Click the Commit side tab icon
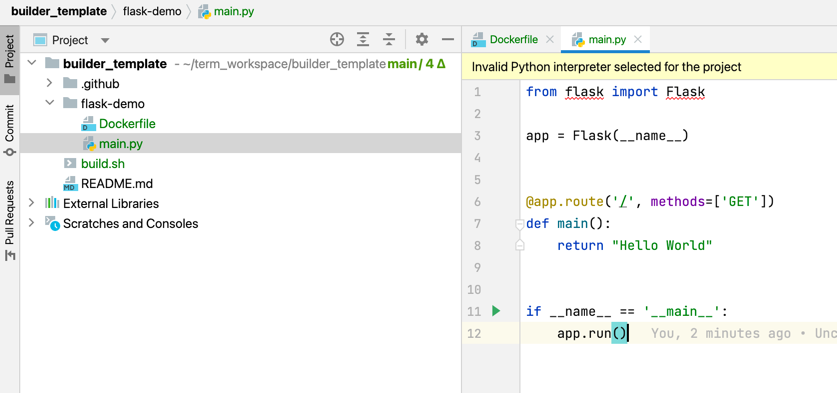The image size is (837, 393). point(10,152)
